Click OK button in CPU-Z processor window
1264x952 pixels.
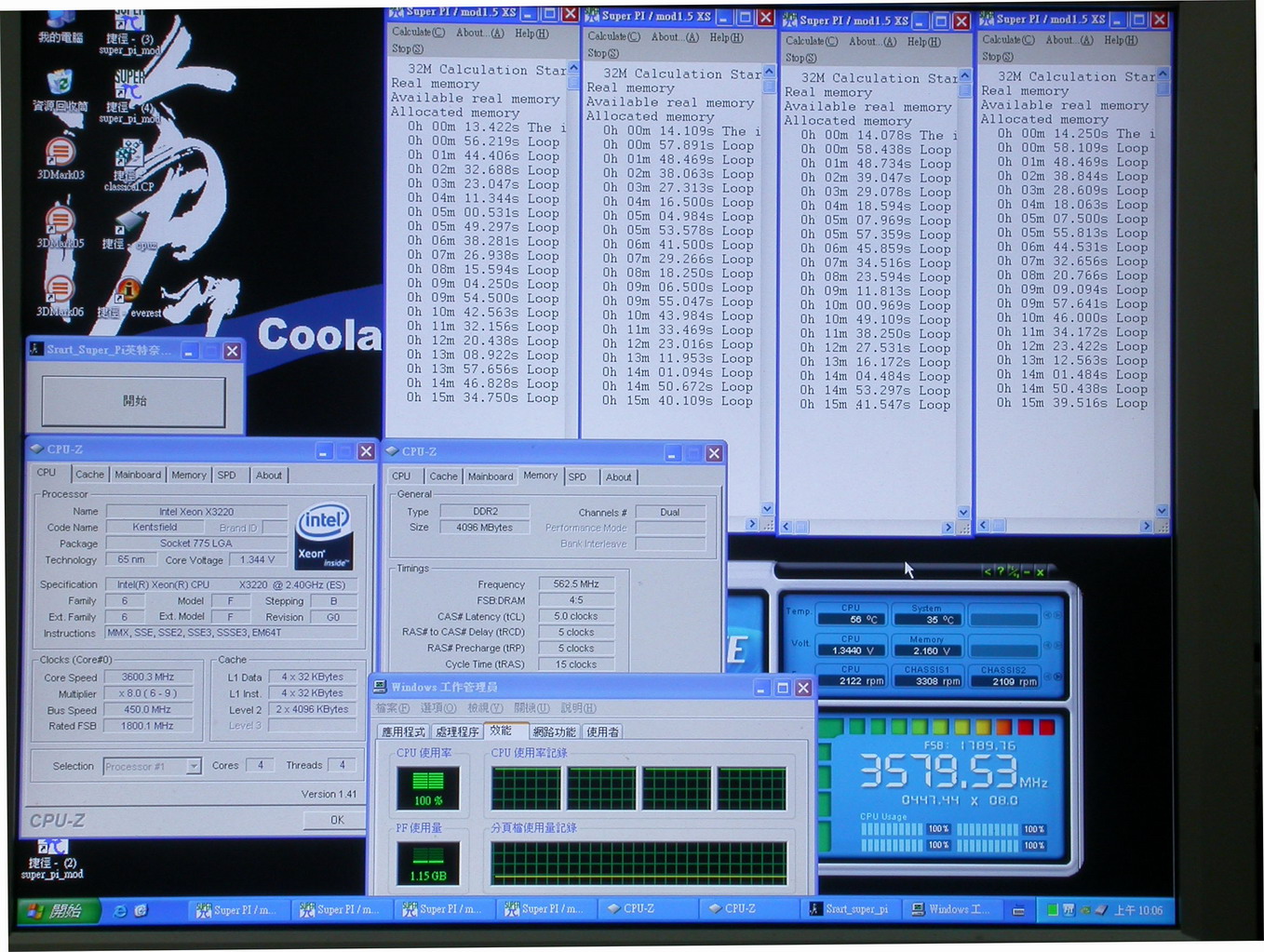[337, 820]
